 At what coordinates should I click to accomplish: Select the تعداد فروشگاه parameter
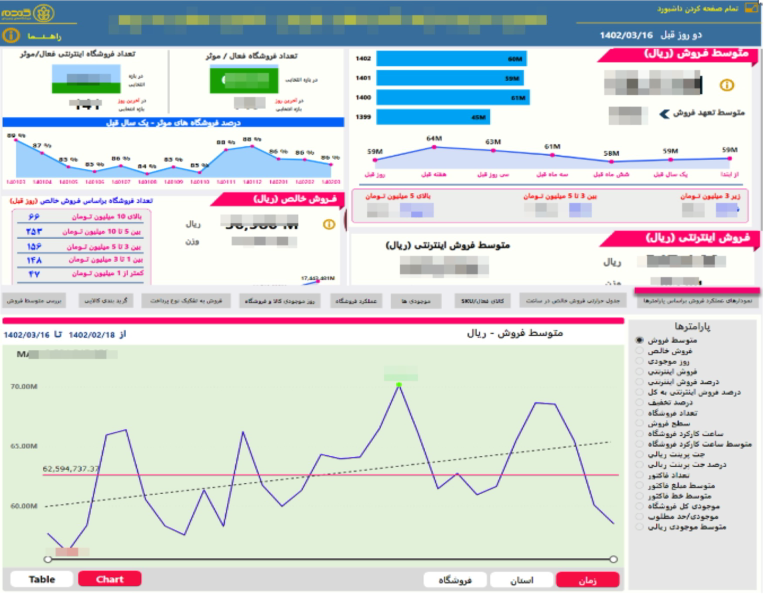click(639, 413)
